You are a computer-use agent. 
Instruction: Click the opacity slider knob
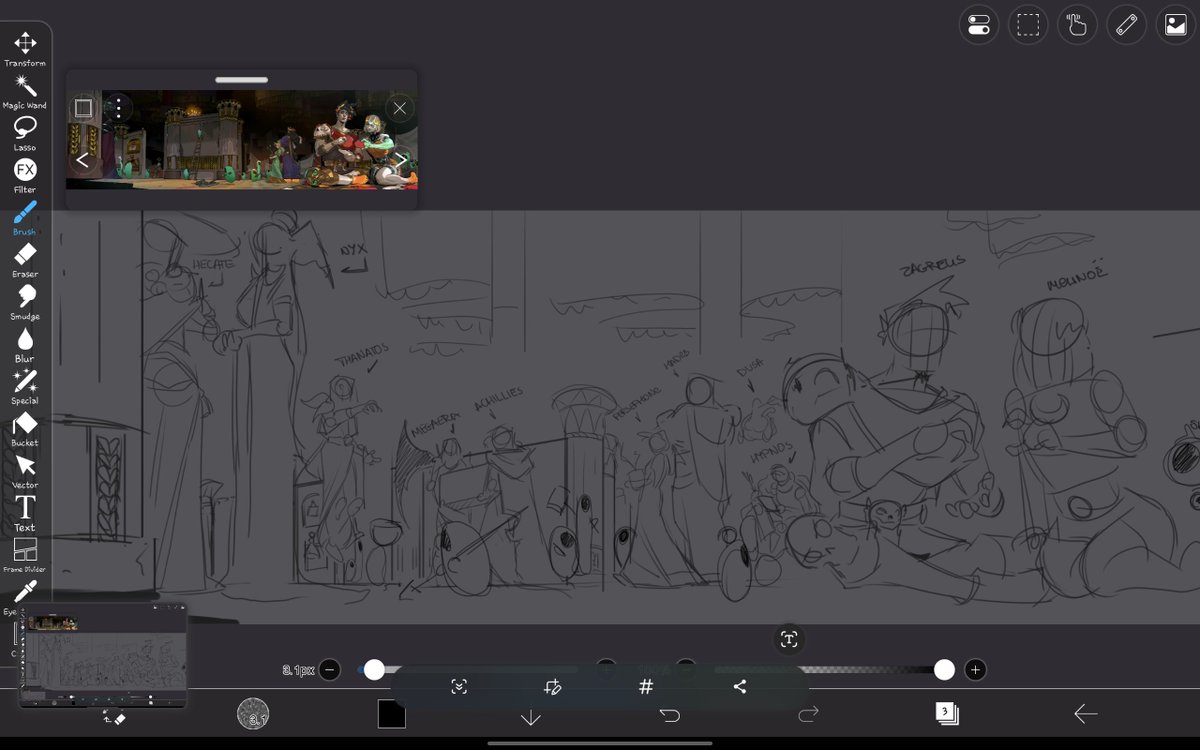[x=944, y=670]
